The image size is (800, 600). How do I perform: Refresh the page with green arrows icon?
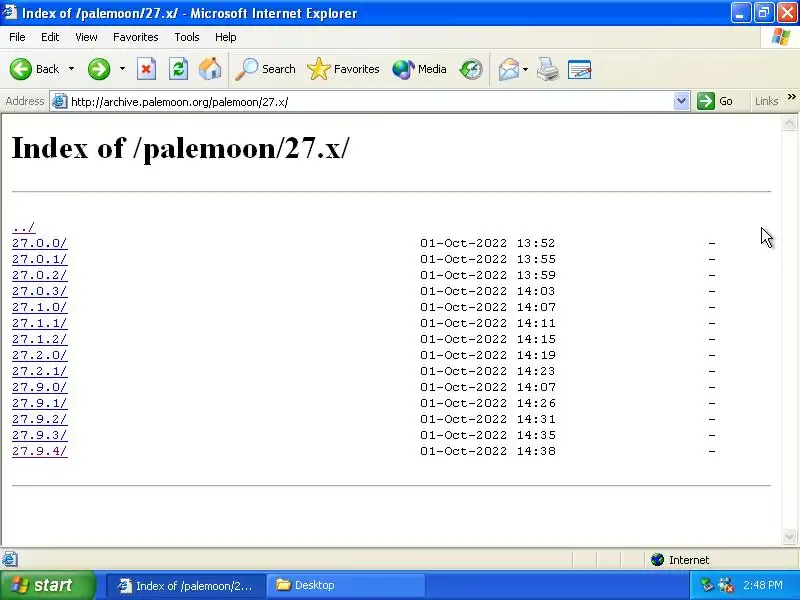pos(179,69)
